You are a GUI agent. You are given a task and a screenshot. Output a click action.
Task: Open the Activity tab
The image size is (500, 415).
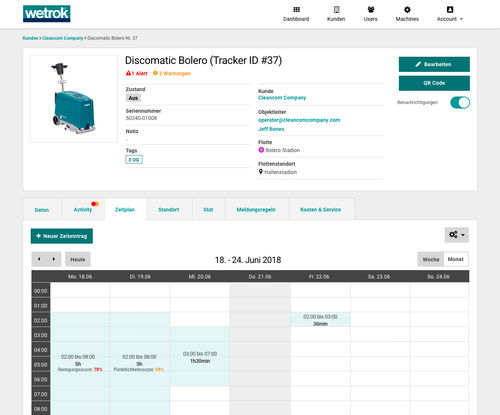tap(83, 210)
